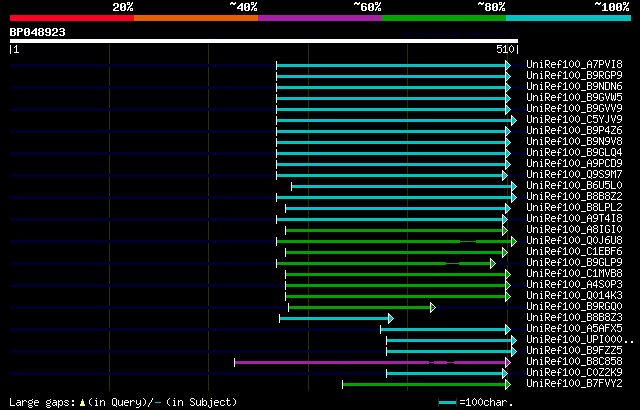Select the UniRef100_B9RGQ0 label
Screen dimensions: 640x410
coord(574,307)
